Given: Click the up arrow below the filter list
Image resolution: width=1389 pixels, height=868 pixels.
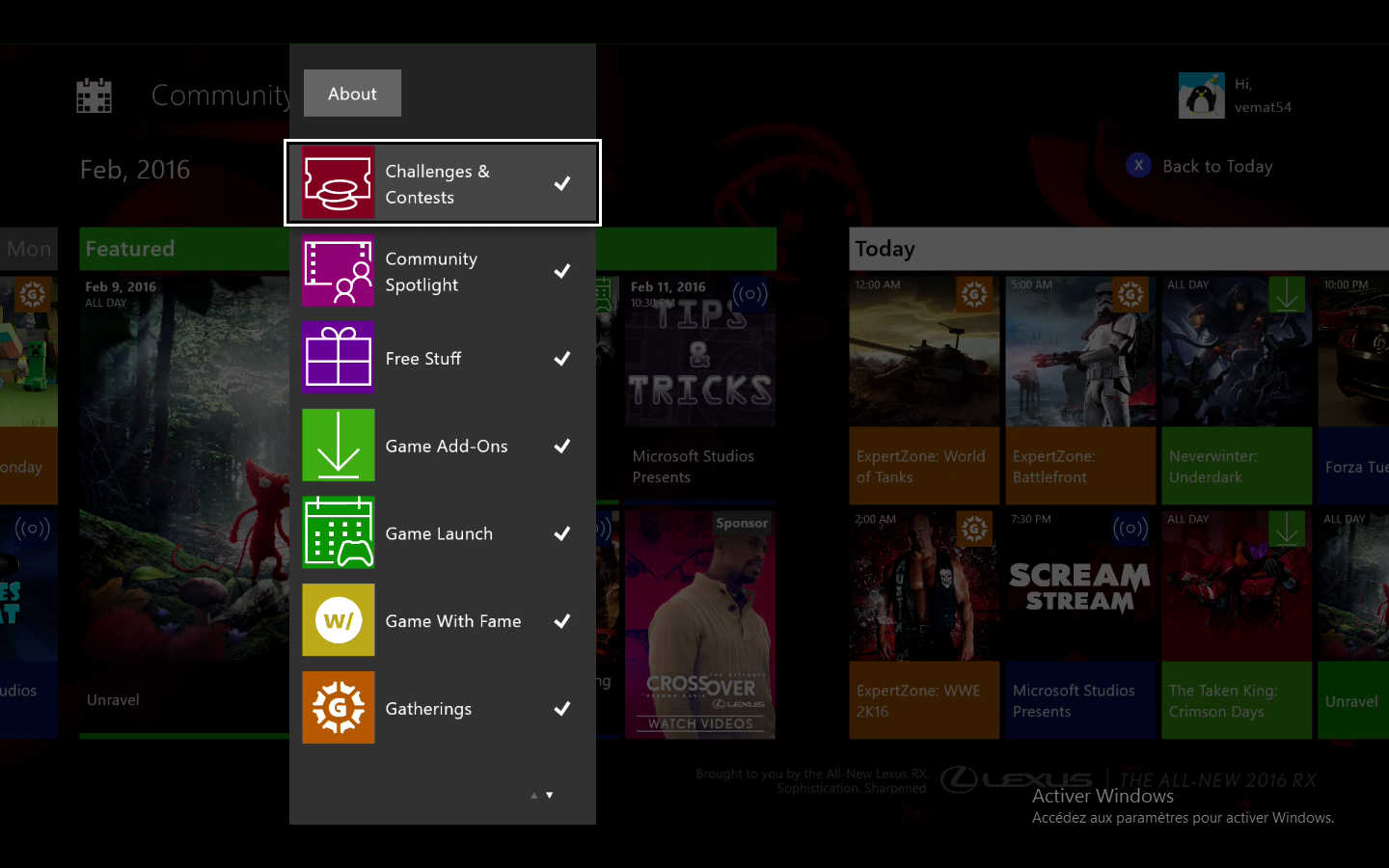Looking at the screenshot, I should click(533, 796).
